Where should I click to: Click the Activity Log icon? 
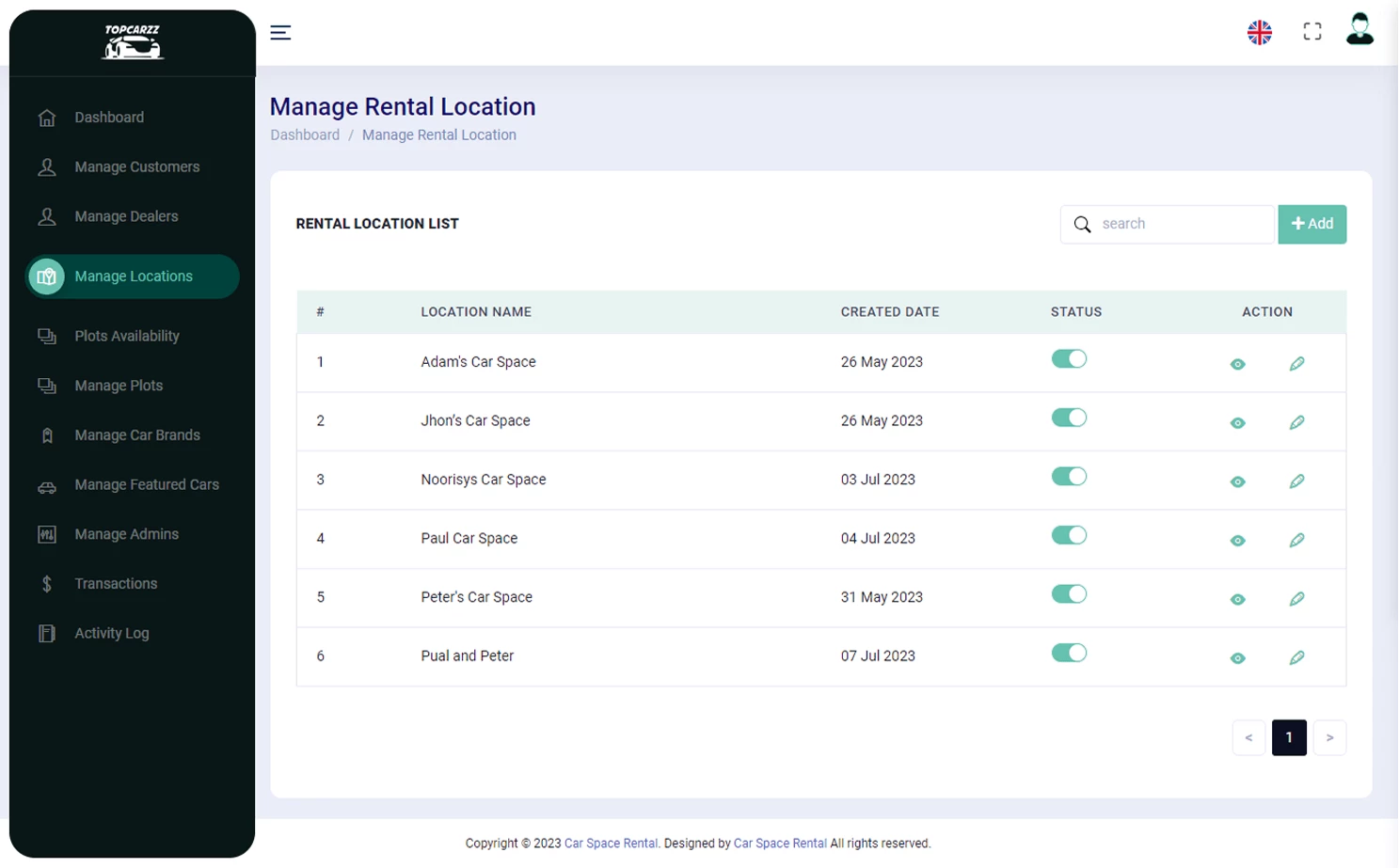point(46,633)
